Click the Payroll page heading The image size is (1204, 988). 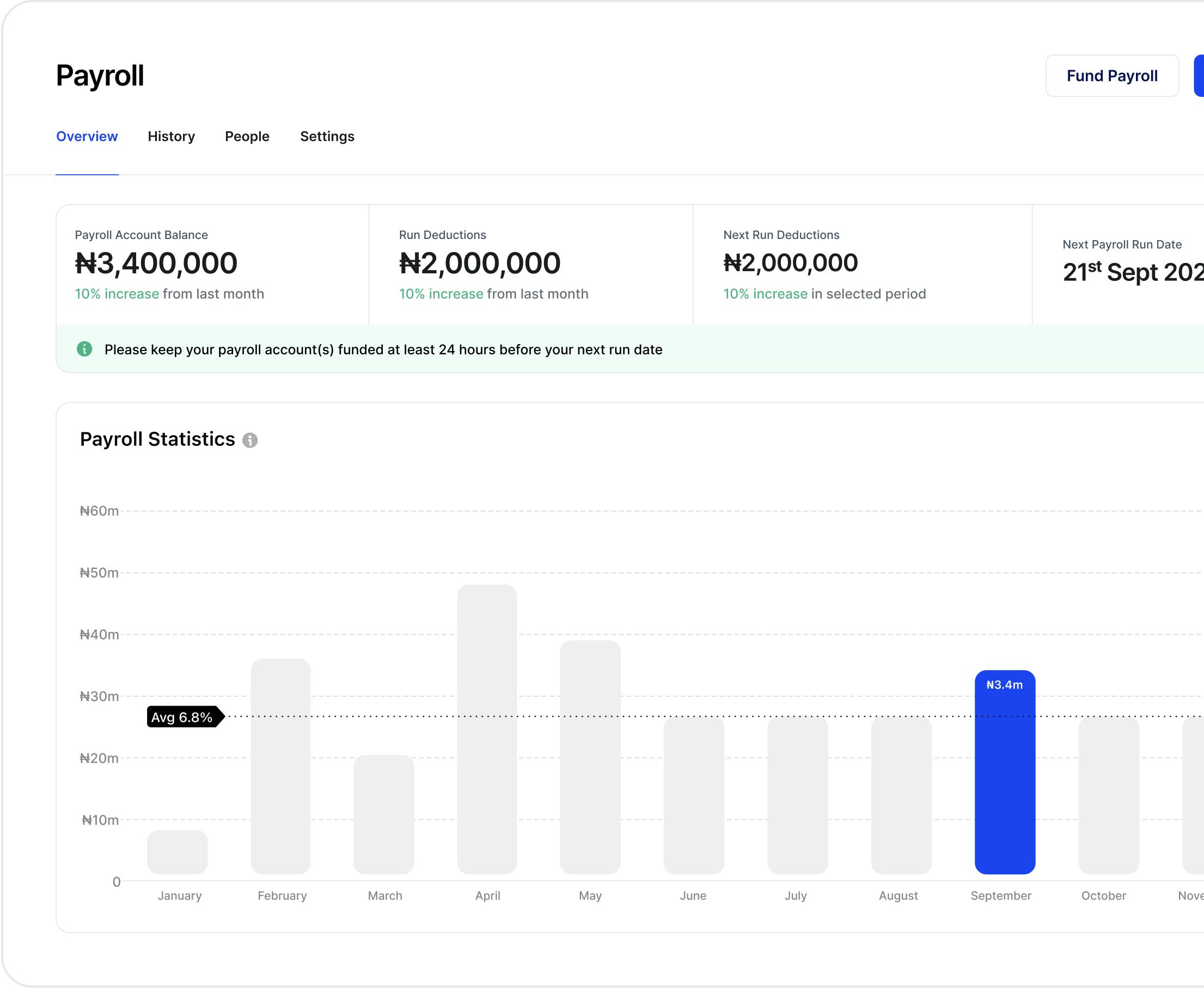tap(100, 76)
